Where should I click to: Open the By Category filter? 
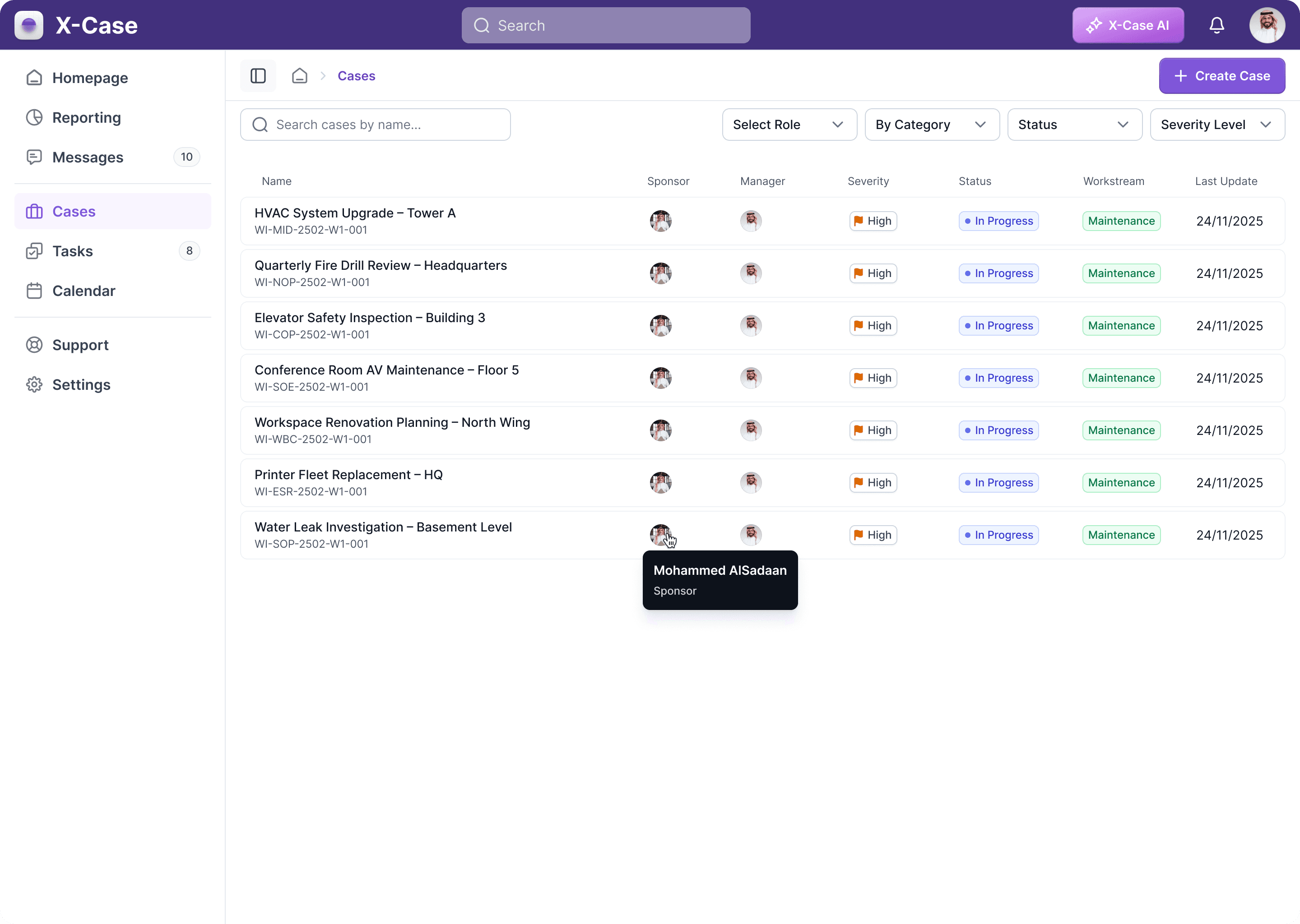pyautogui.click(x=931, y=125)
